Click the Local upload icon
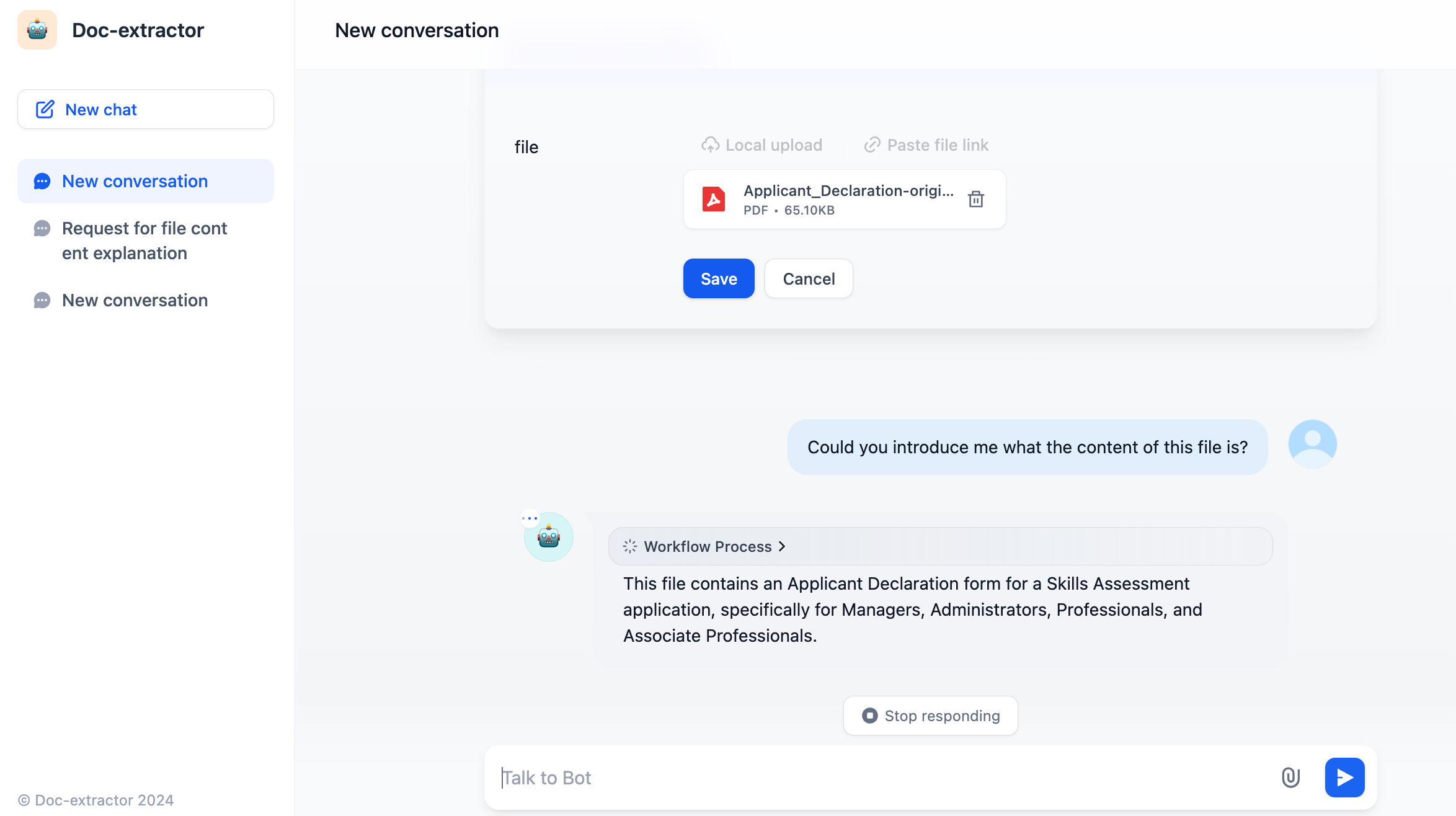 pyautogui.click(x=710, y=144)
